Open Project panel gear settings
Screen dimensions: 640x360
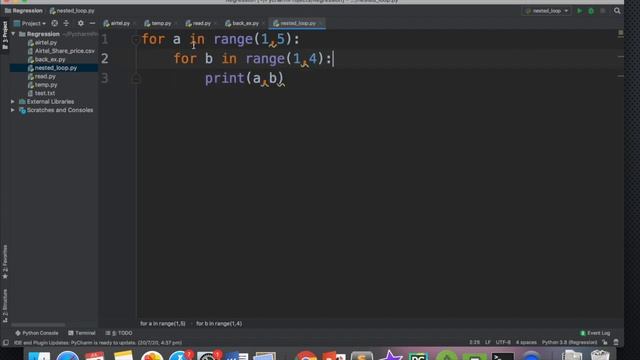[80, 24]
